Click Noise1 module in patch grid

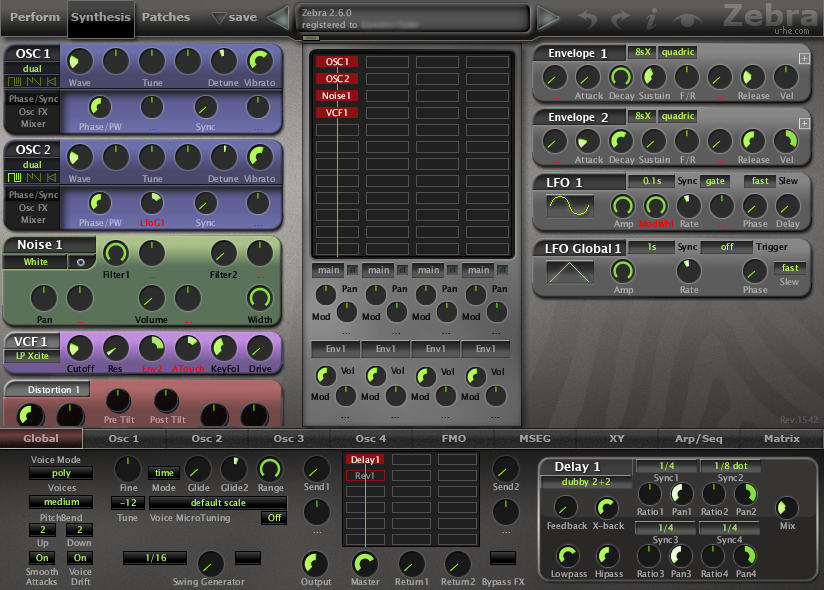point(336,96)
